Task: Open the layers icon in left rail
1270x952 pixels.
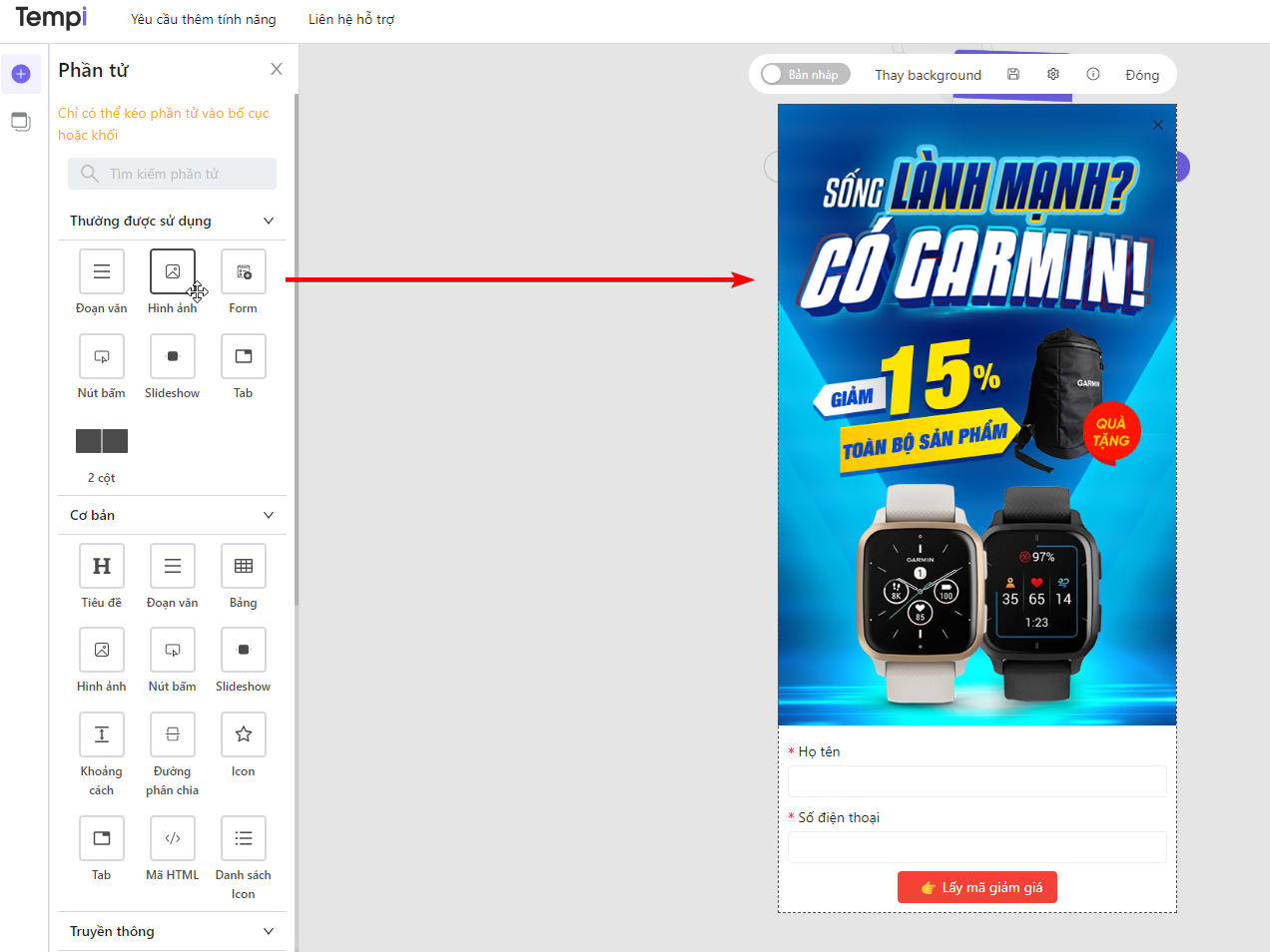Action: [21, 122]
